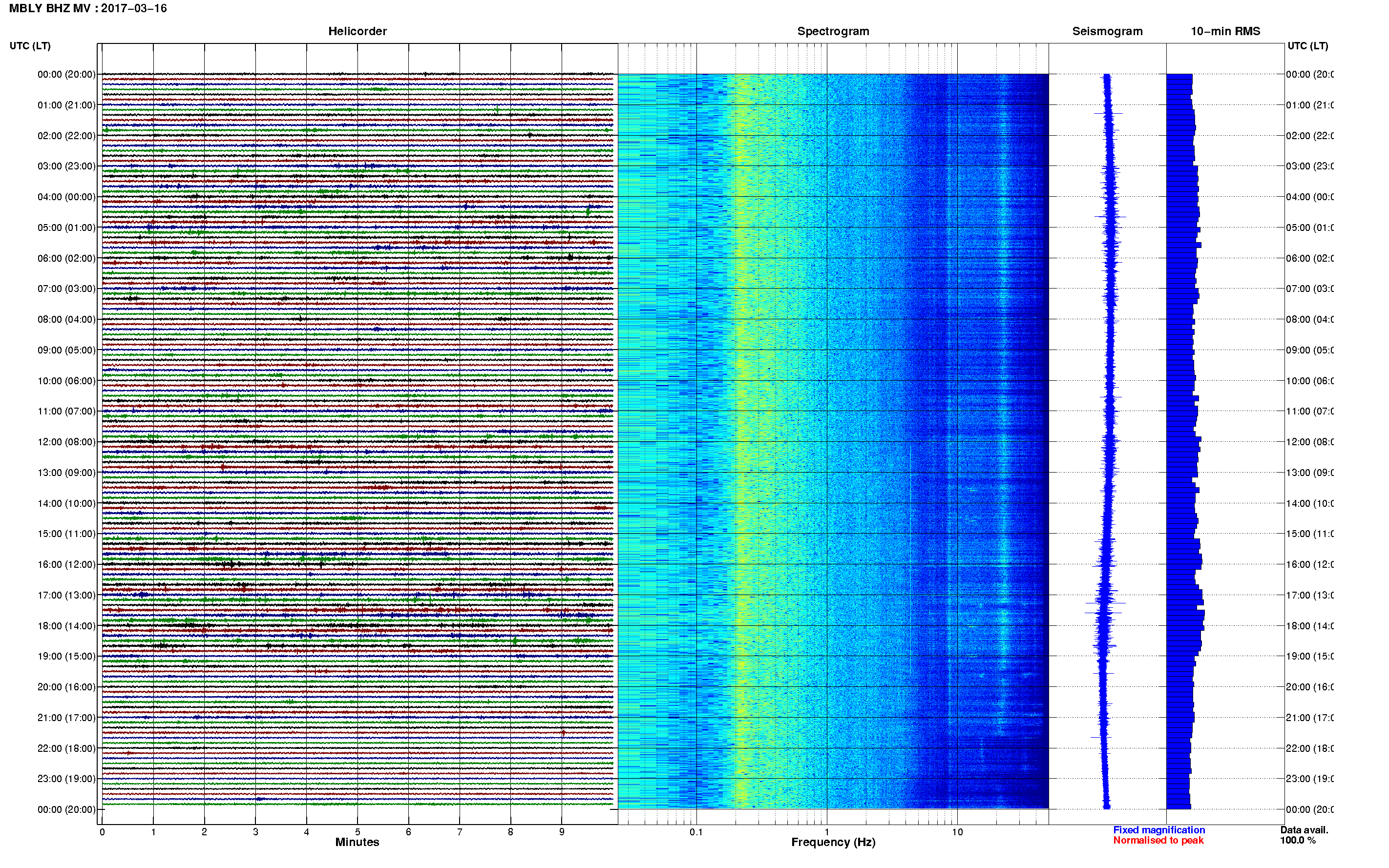The width and height of the screenshot is (1389, 868).
Task: Click the 10 Hz frequency tick label
Action: (957, 832)
